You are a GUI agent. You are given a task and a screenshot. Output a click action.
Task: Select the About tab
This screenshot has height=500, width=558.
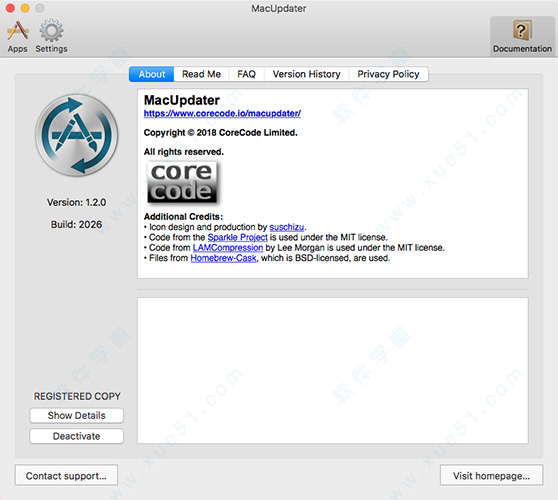pyautogui.click(x=152, y=74)
